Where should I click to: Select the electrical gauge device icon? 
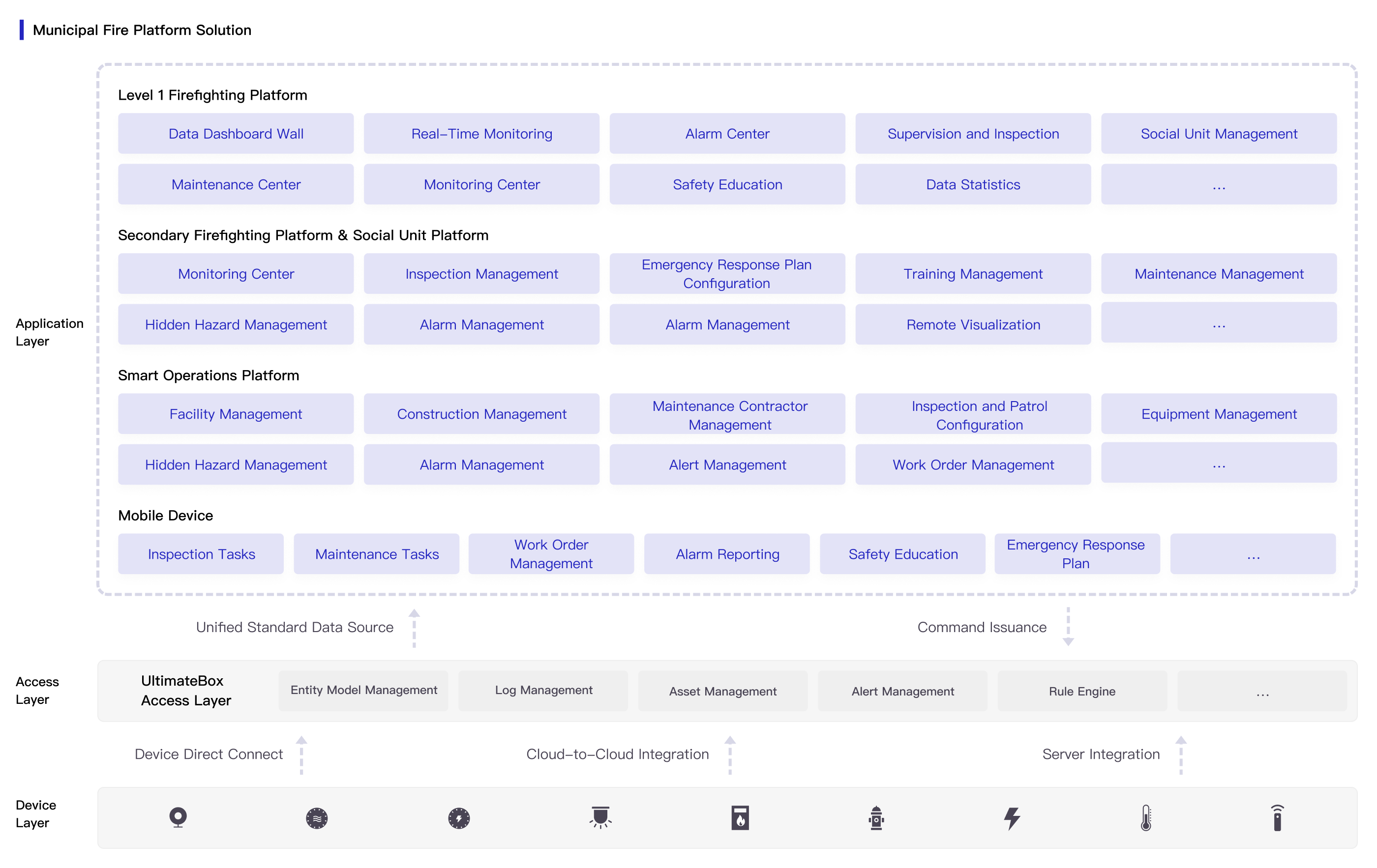(459, 818)
